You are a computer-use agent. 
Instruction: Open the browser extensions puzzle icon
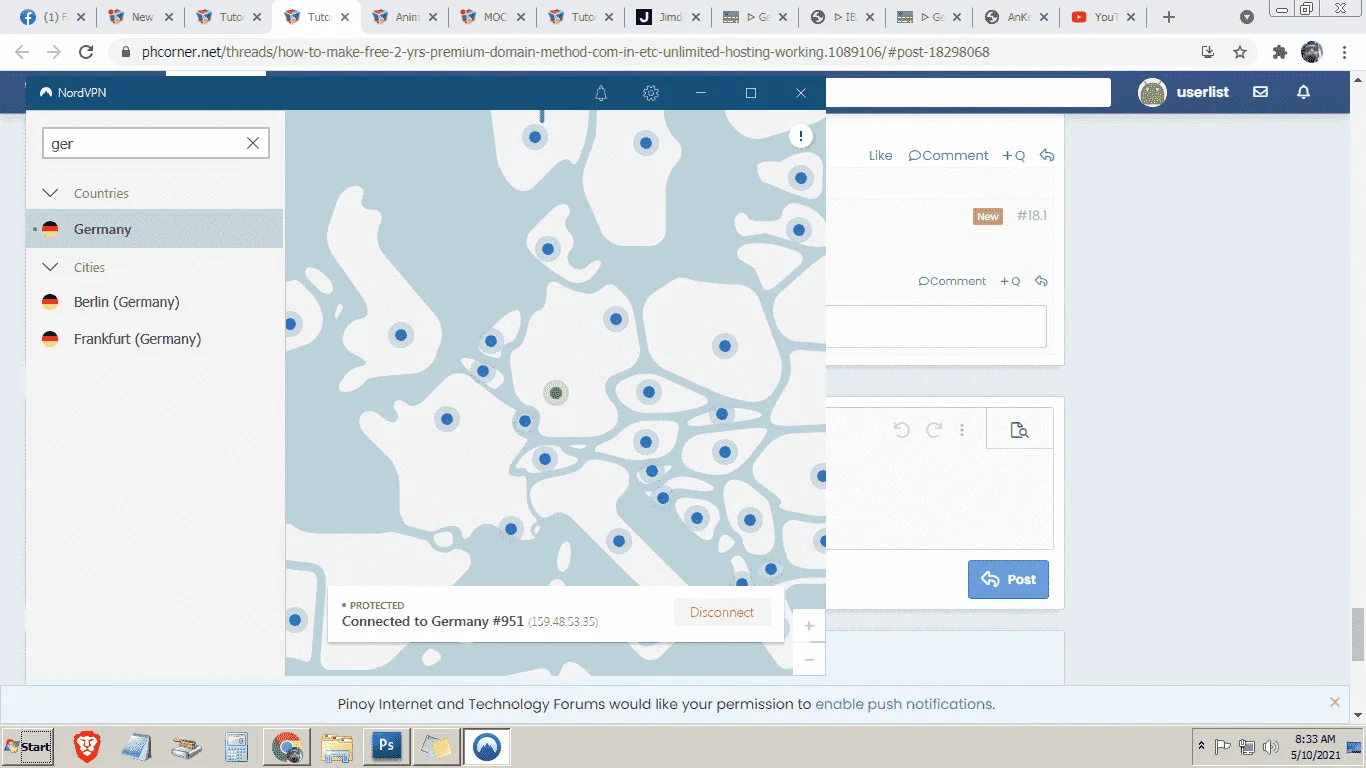click(1279, 52)
